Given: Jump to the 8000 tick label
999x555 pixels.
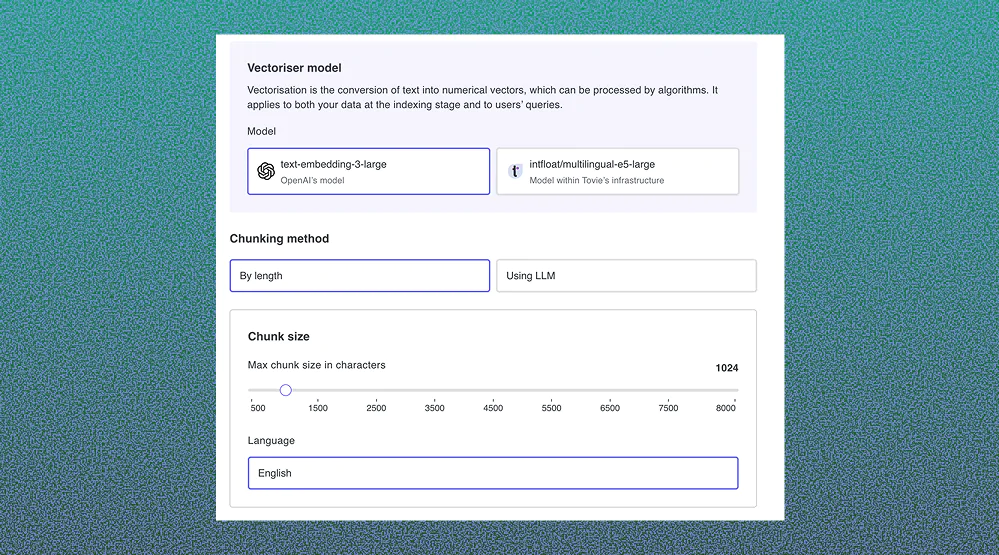Looking at the screenshot, I should click(726, 408).
